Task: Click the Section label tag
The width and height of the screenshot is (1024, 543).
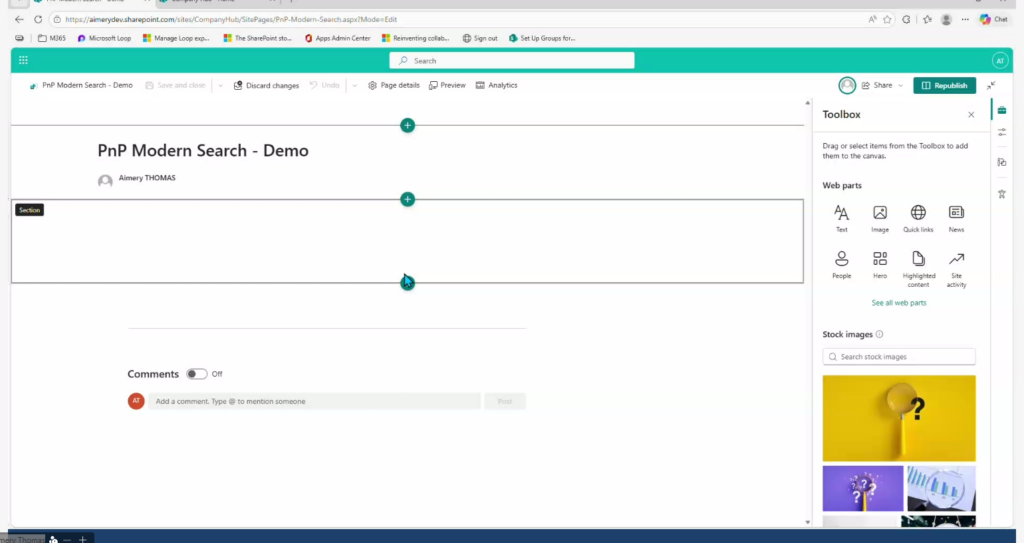Action: [29, 210]
